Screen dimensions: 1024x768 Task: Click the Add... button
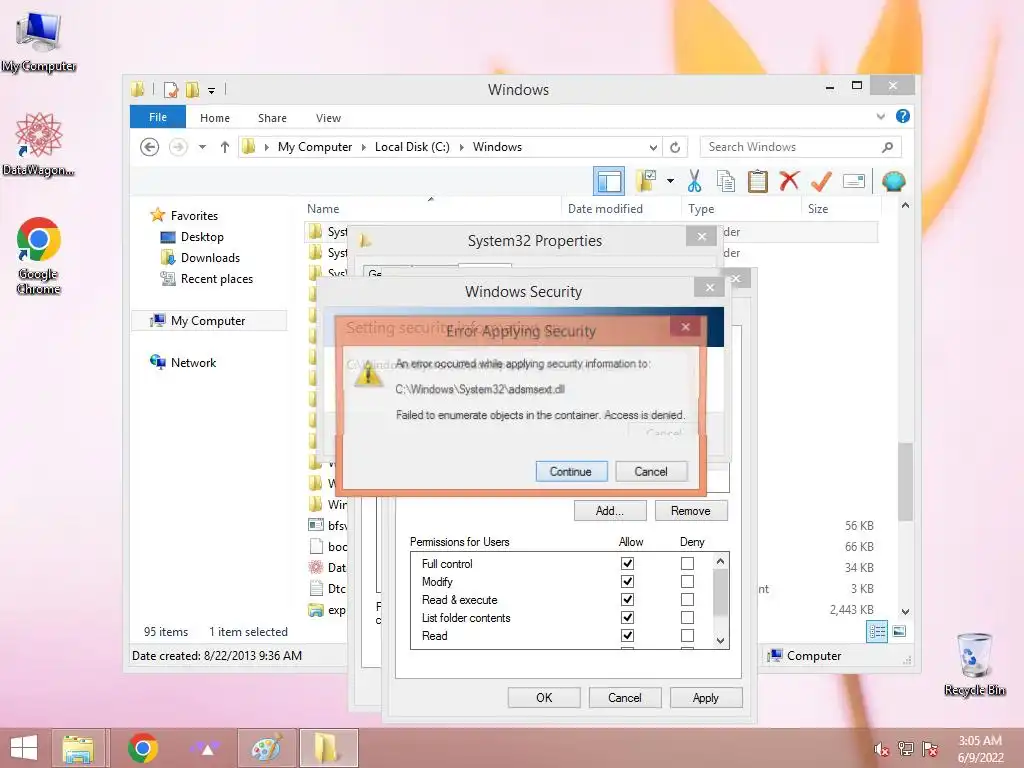pos(610,511)
